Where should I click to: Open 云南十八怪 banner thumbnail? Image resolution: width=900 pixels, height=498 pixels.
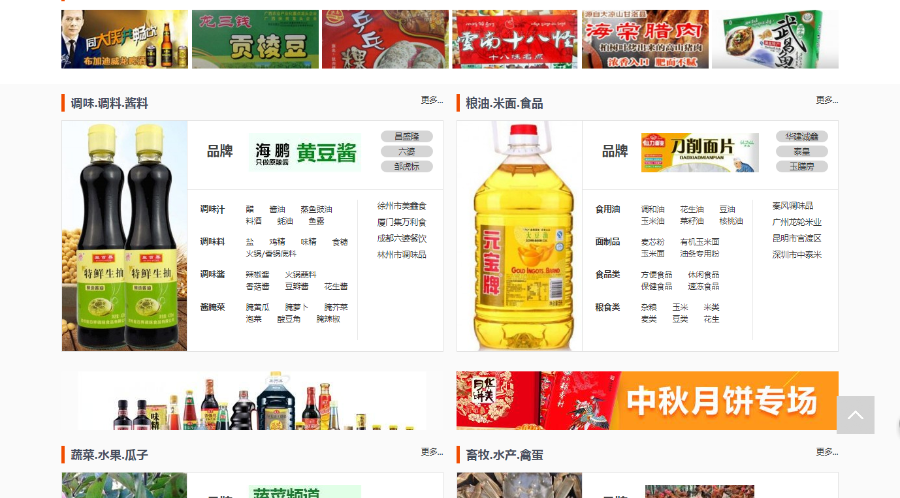[515, 39]
